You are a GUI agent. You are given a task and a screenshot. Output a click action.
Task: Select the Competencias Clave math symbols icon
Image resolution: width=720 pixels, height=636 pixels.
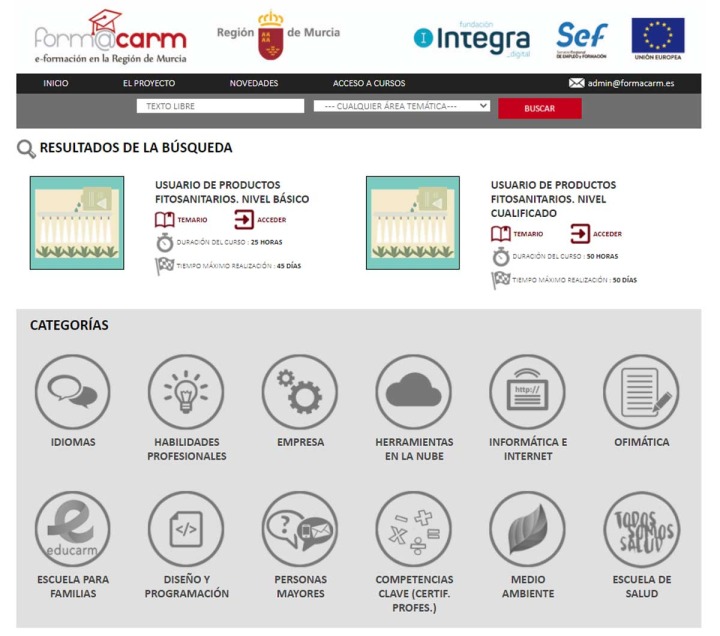tap(414, 529)
